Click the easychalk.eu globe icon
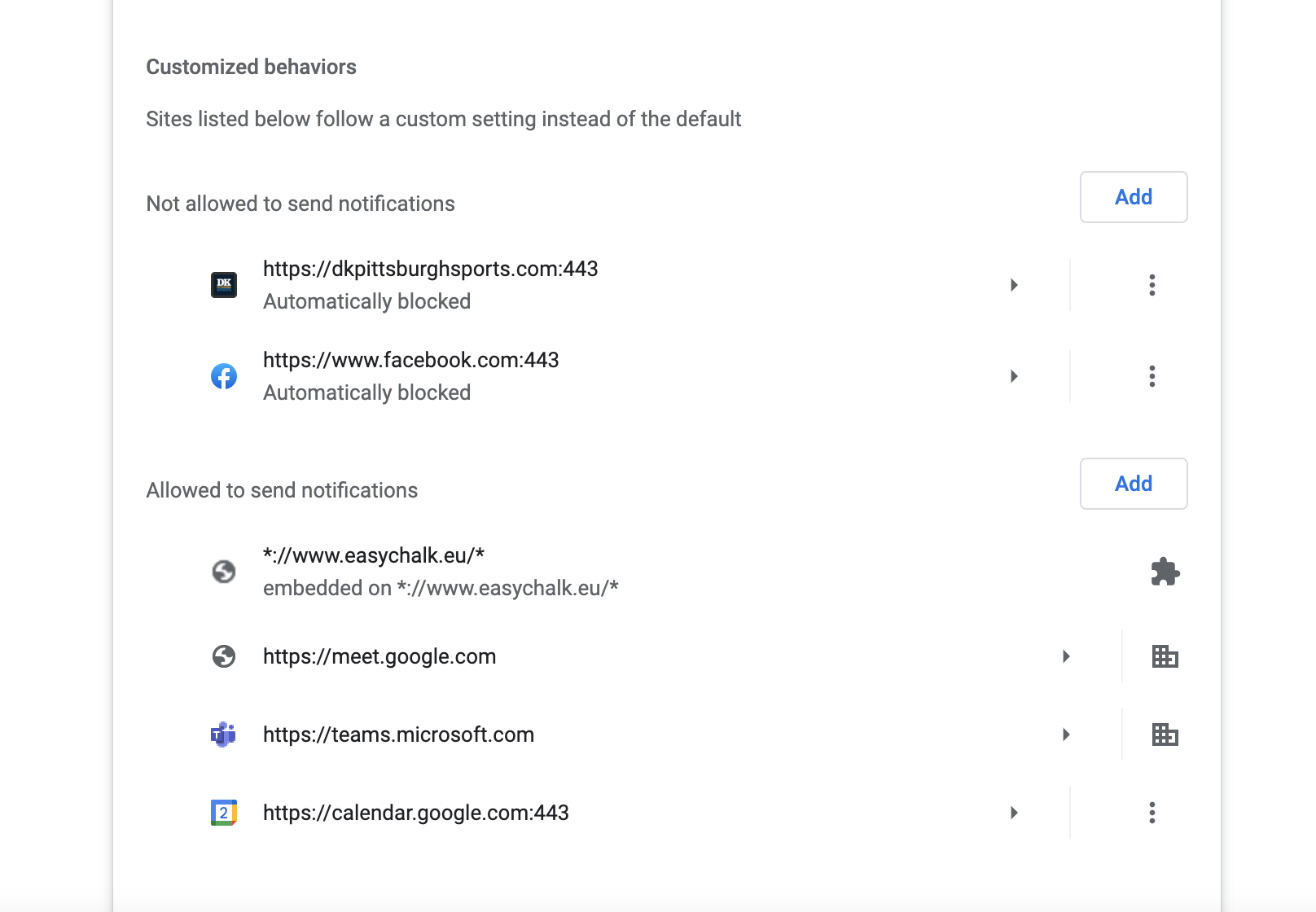 point(224,572)
